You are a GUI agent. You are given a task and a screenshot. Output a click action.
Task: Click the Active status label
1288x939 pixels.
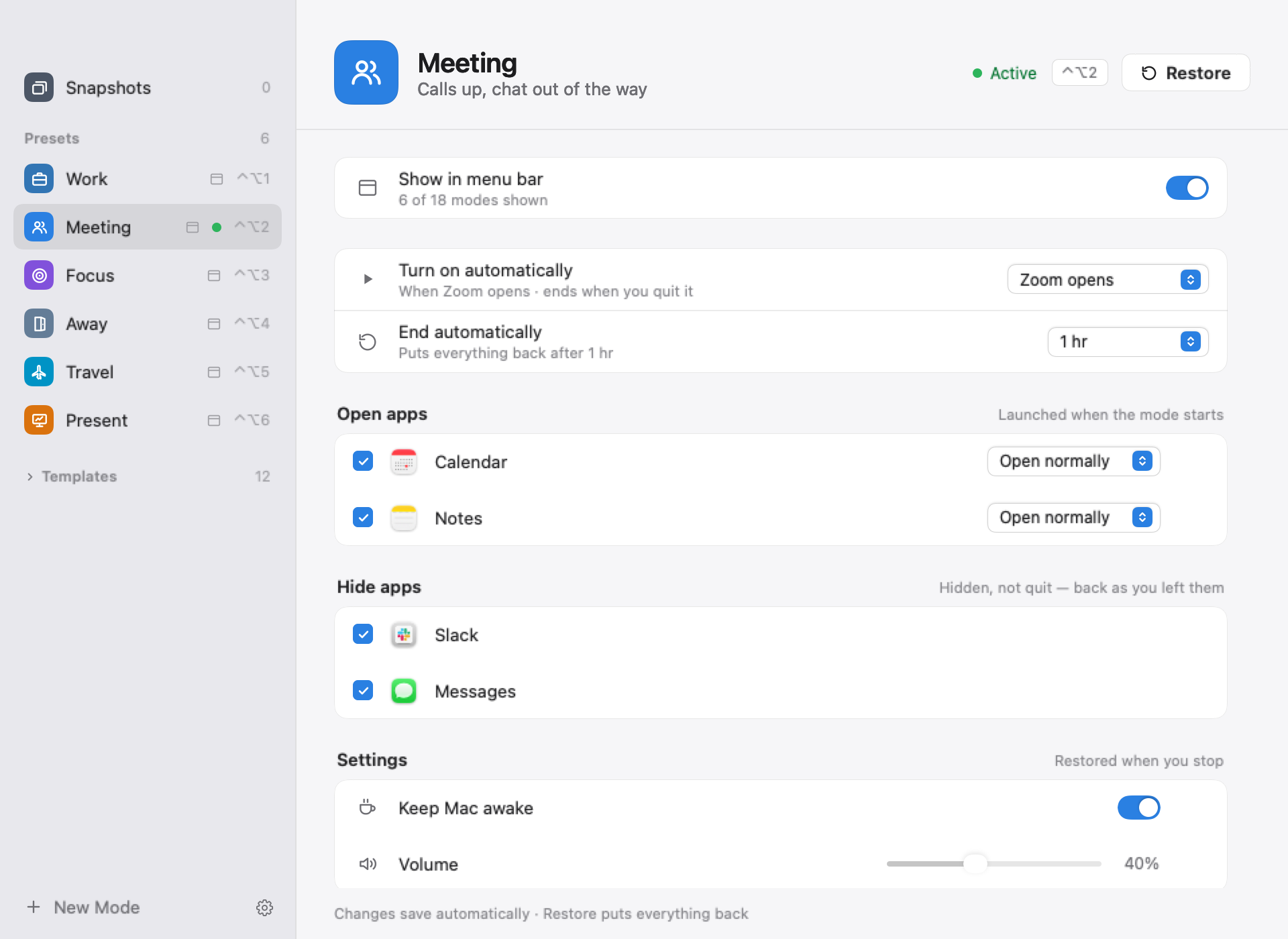tap(1004, 73)
